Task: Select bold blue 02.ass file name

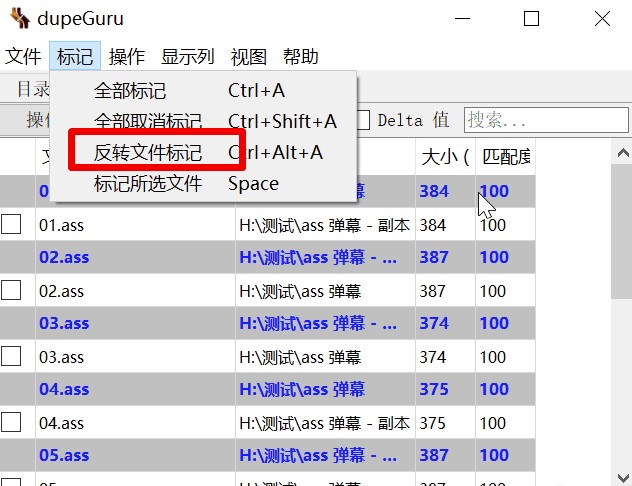Action: point(64,258)
